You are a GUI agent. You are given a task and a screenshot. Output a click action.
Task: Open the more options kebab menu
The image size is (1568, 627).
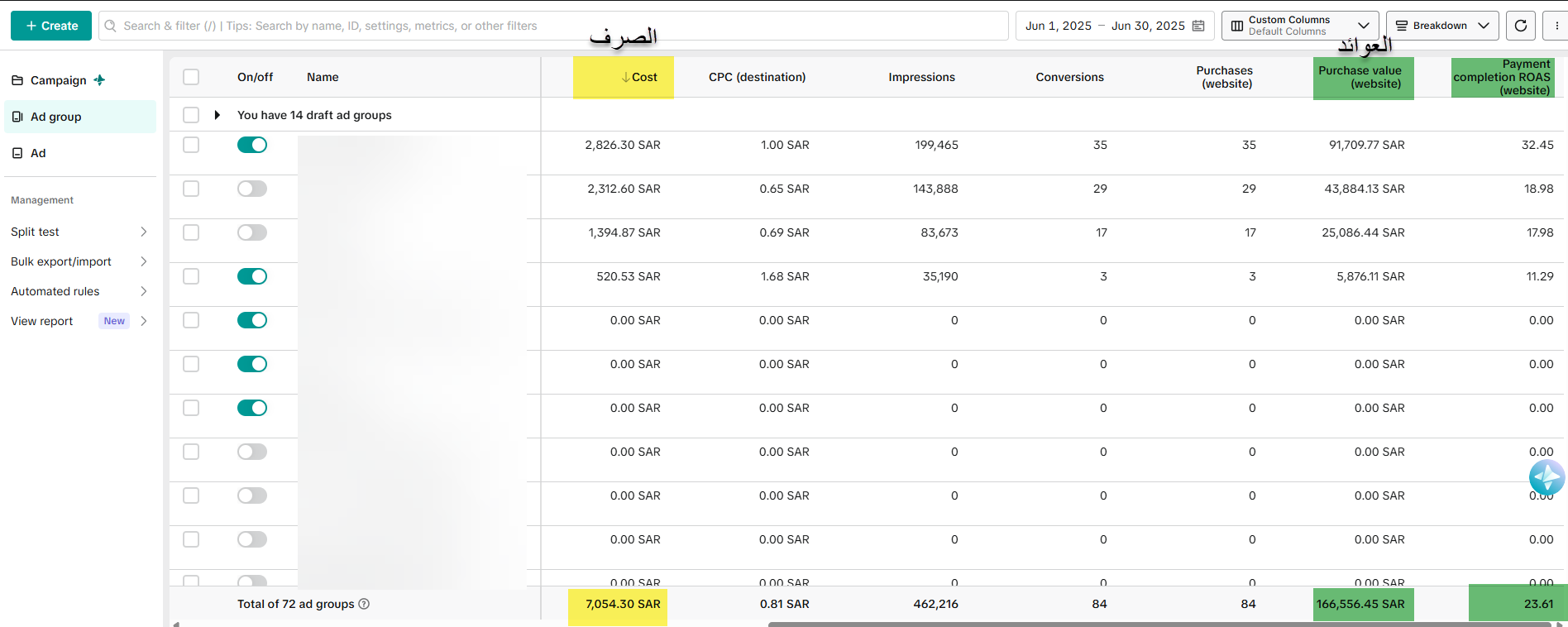click(x=1556, y=26)
